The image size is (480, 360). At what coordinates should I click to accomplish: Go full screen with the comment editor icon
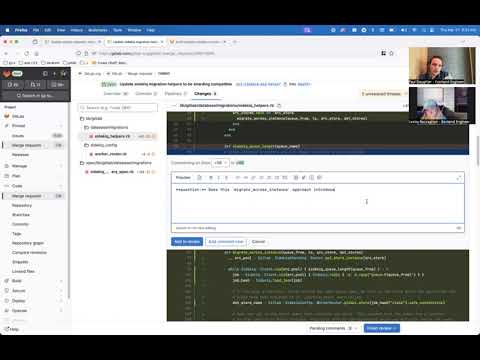point(459,178)
